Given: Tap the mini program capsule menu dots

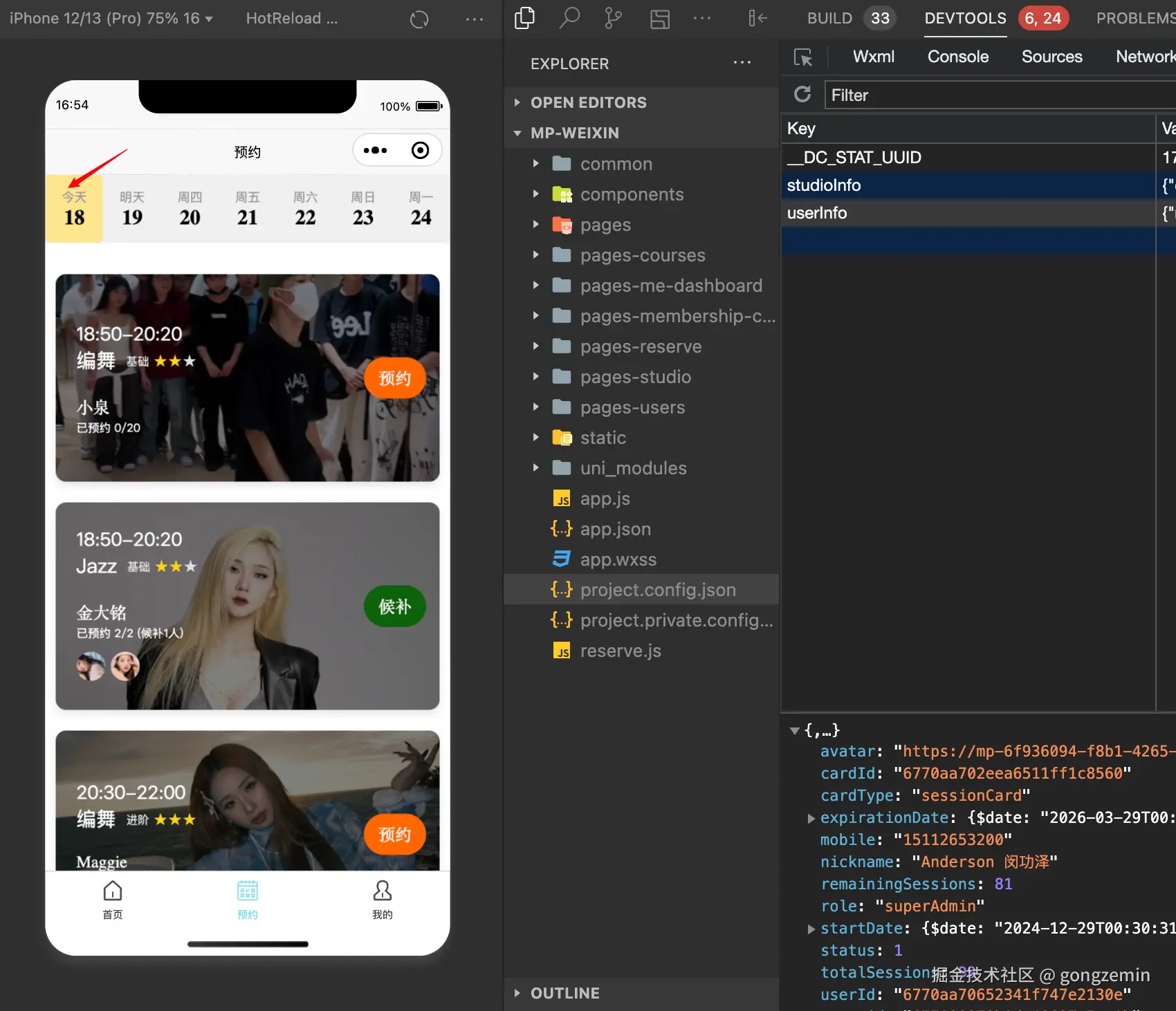Looking at the screenshot, I should click(x=376, y=151).
